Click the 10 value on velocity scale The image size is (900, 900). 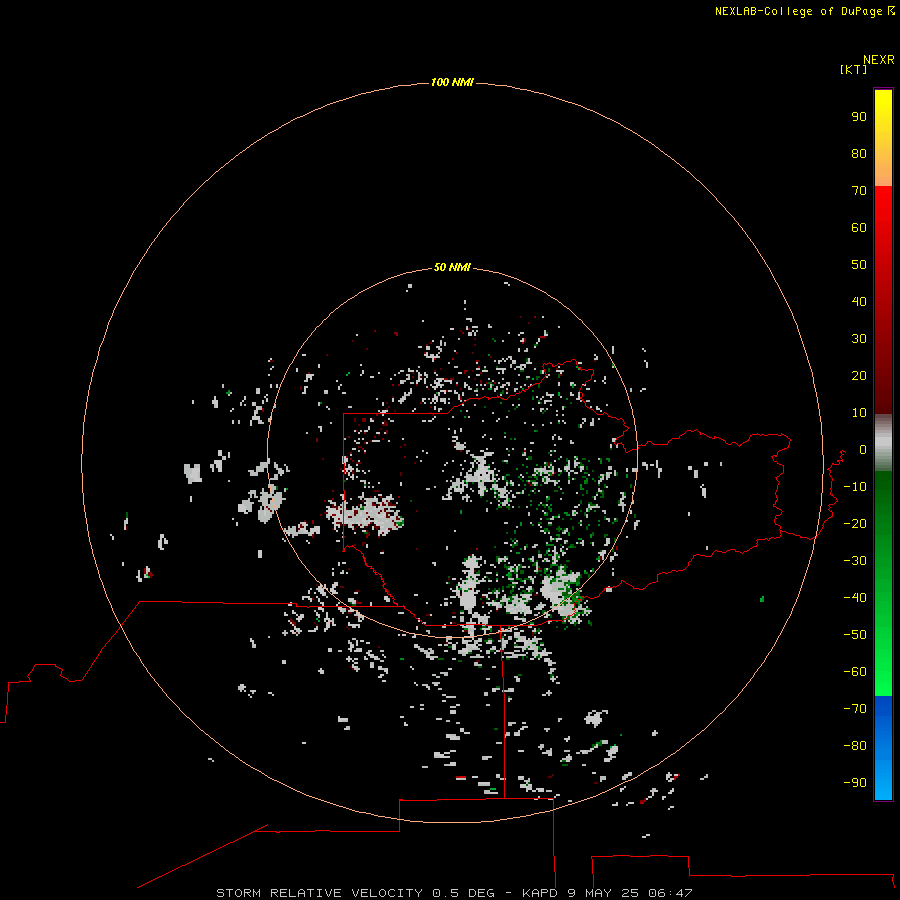[859, 413]
